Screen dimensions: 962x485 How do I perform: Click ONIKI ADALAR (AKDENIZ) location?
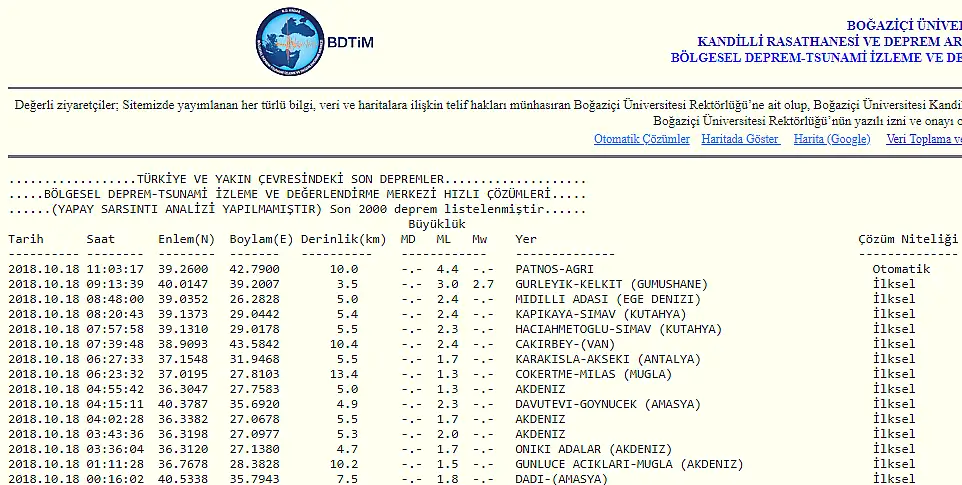pos(593,449)
